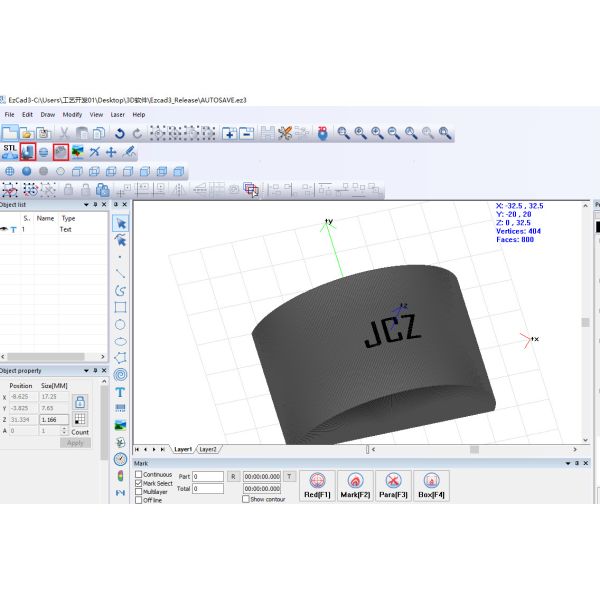The height and width of the screenshot is (600, 600).
Task: Pick the Rectangle drawing tool
Action: (120, 307)
